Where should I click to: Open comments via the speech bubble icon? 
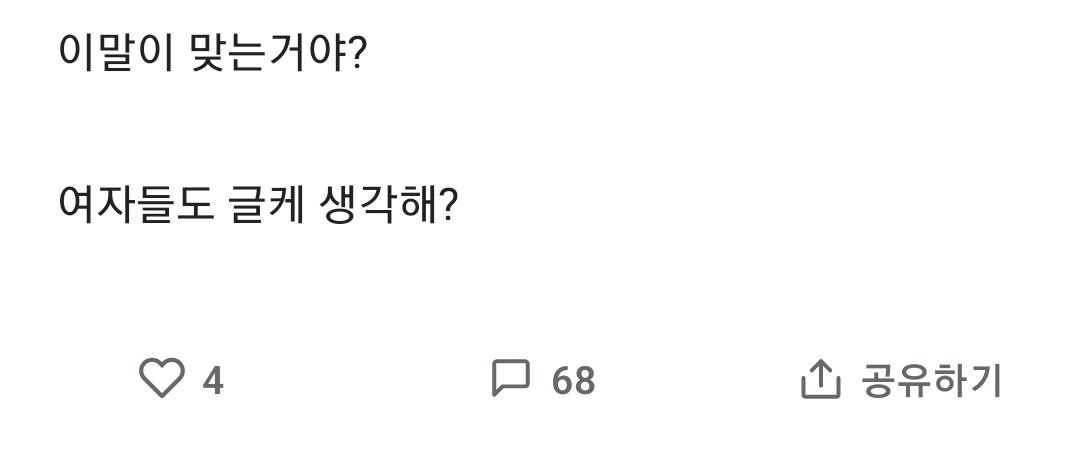[x=510, y=379]
